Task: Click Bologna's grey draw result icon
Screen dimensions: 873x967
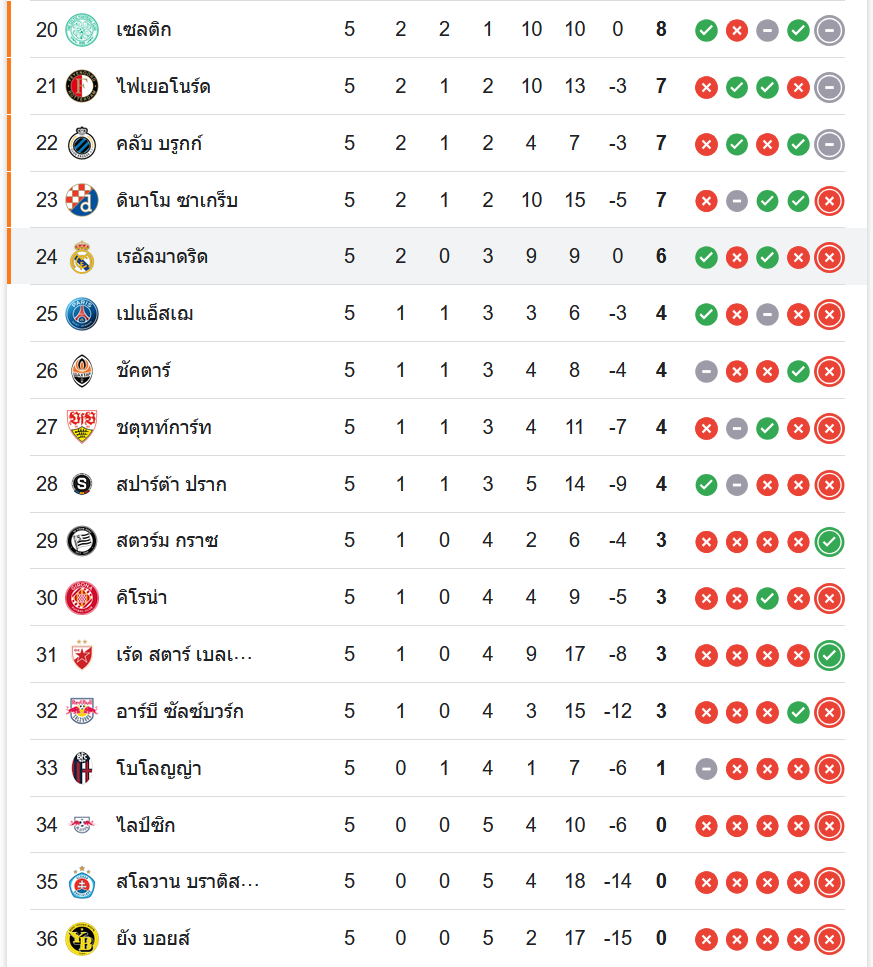Action: point(706,769)
